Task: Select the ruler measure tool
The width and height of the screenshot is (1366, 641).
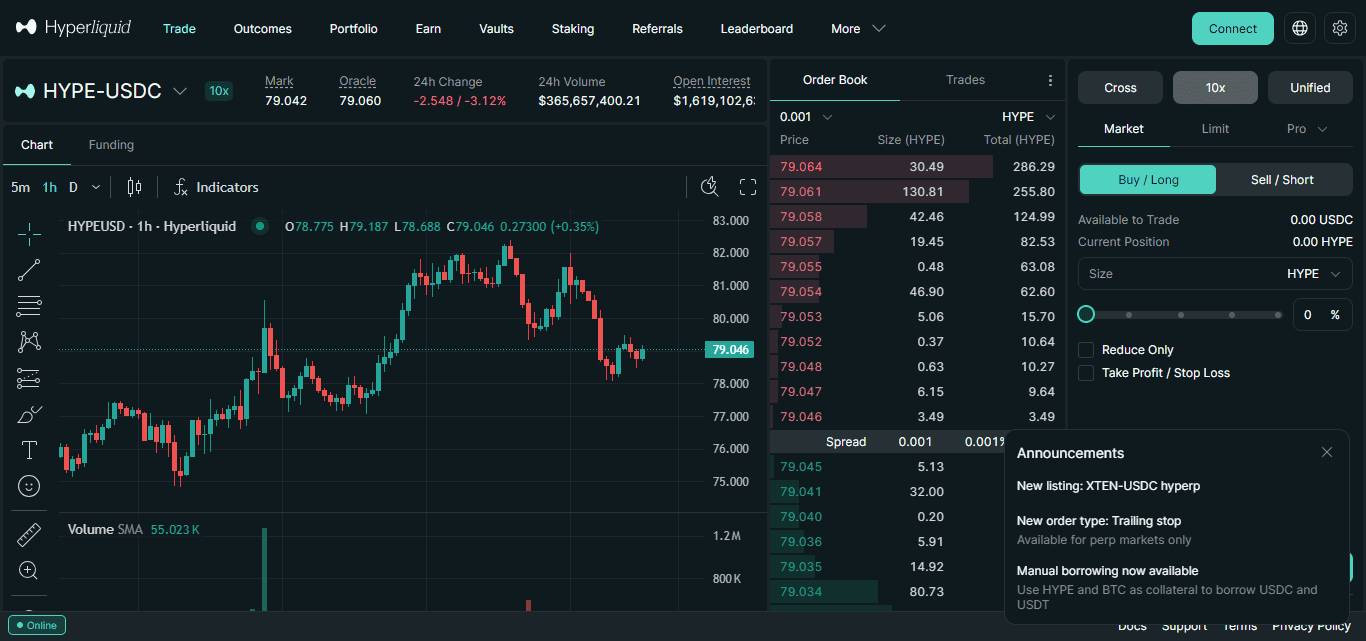Action: (x=29, y=535)
